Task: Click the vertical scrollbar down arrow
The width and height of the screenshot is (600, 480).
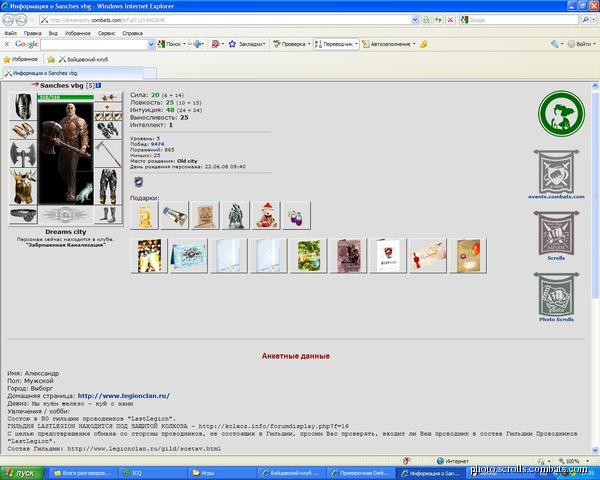Action: tap(595, 450)
